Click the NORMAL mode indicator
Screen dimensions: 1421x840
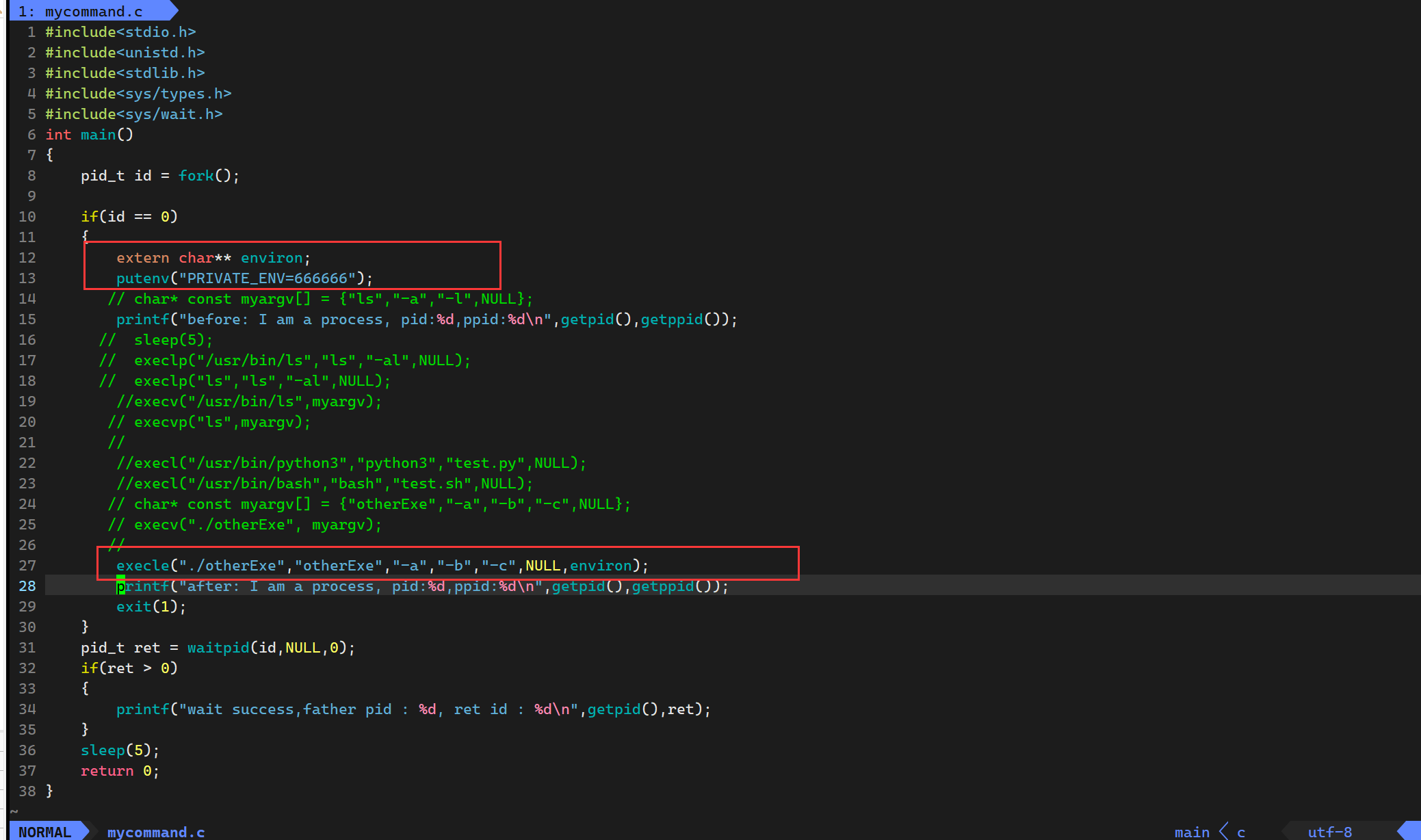[45, 832]
